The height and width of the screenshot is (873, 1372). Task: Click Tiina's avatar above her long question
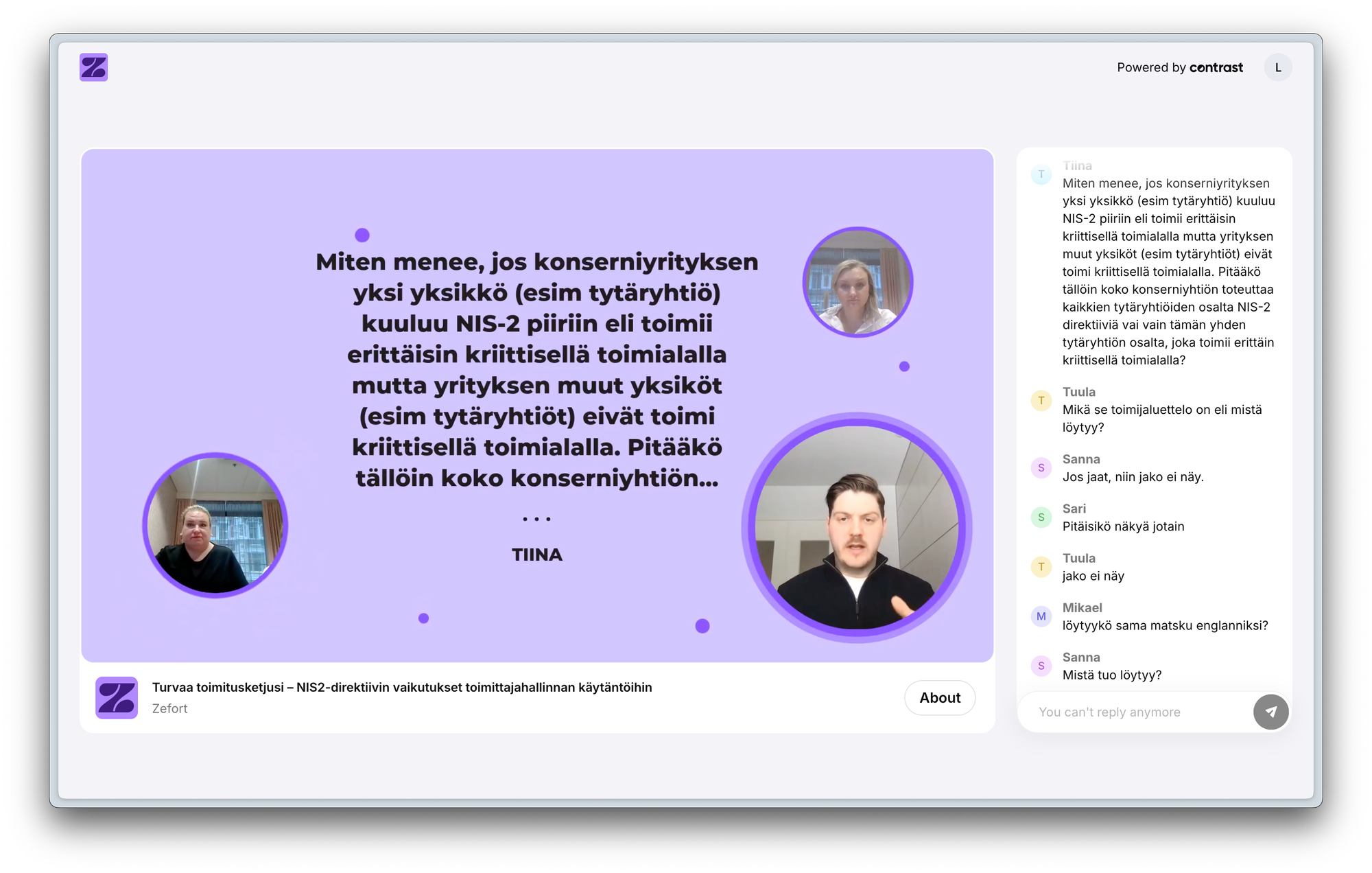coord(1041,174)
